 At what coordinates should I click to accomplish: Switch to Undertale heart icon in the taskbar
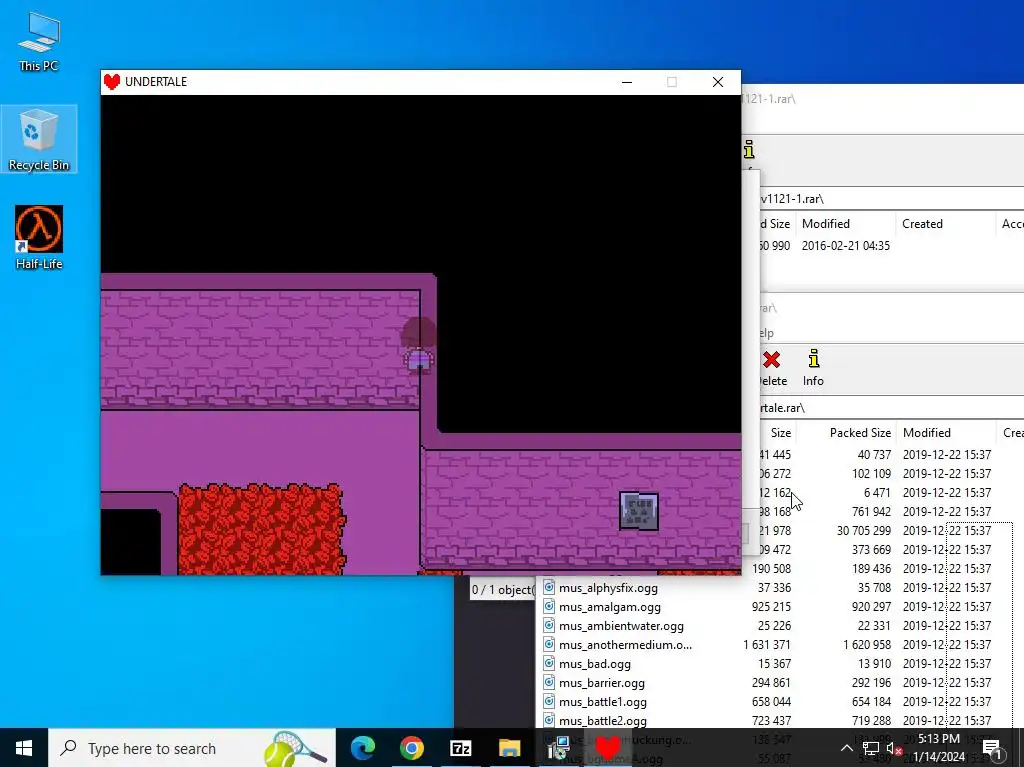(607, 748)
